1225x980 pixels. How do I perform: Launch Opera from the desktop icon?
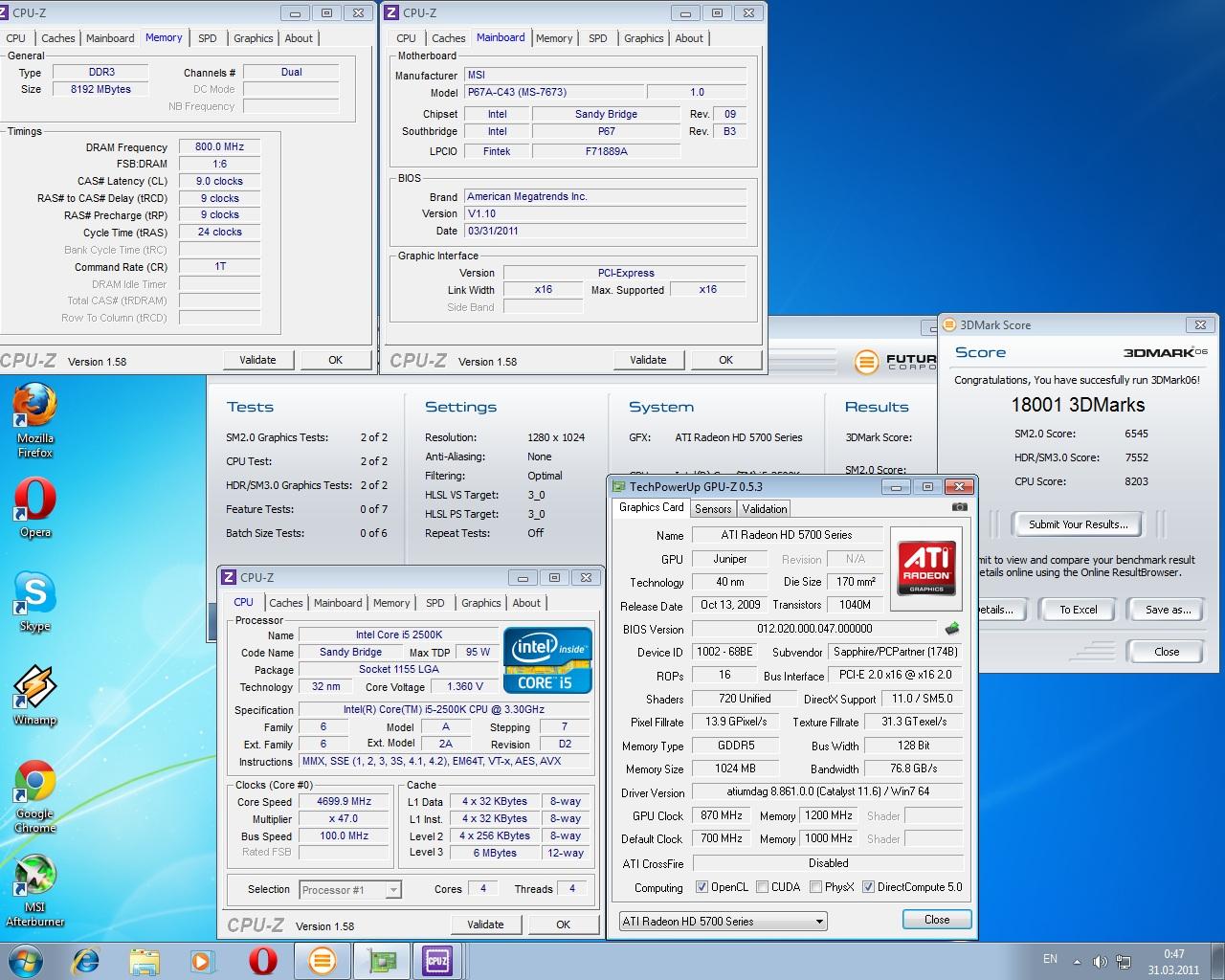(x=35, y=507)
